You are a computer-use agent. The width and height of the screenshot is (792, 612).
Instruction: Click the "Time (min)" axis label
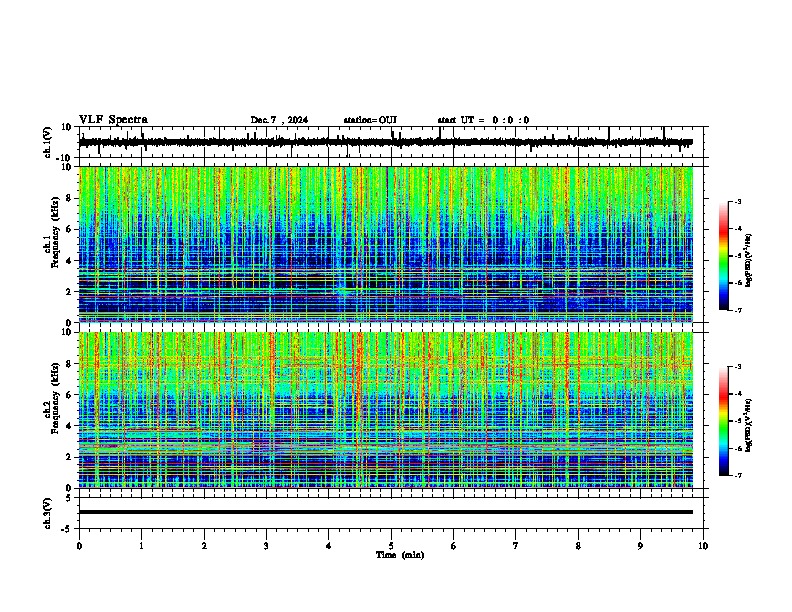[x=400, y=555]
